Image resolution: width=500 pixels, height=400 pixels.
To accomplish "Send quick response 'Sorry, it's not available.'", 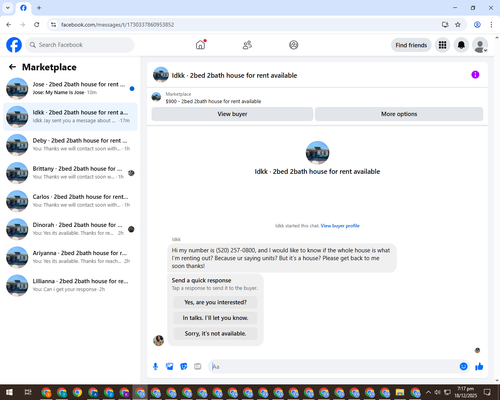I will [x=215, y=333].
